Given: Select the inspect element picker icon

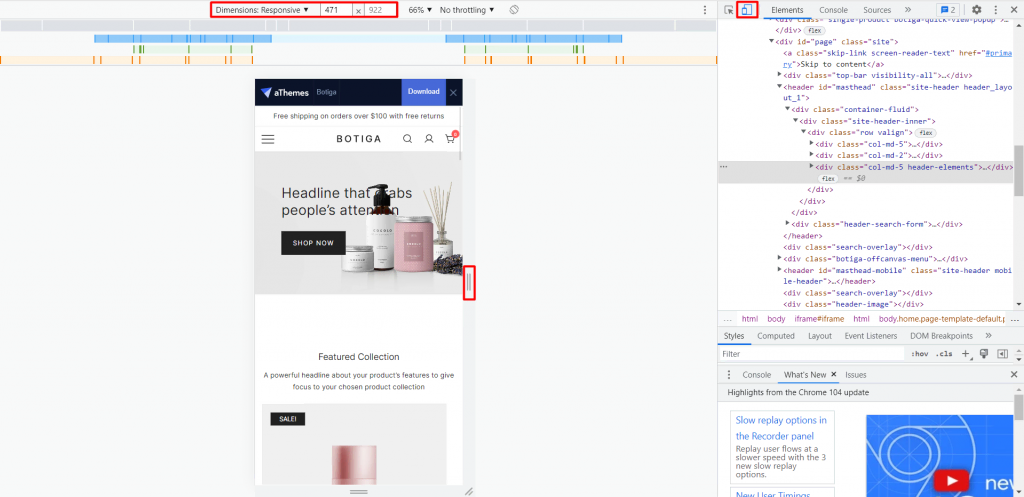Looking at the screenshot, I should (x=729, y=10).
